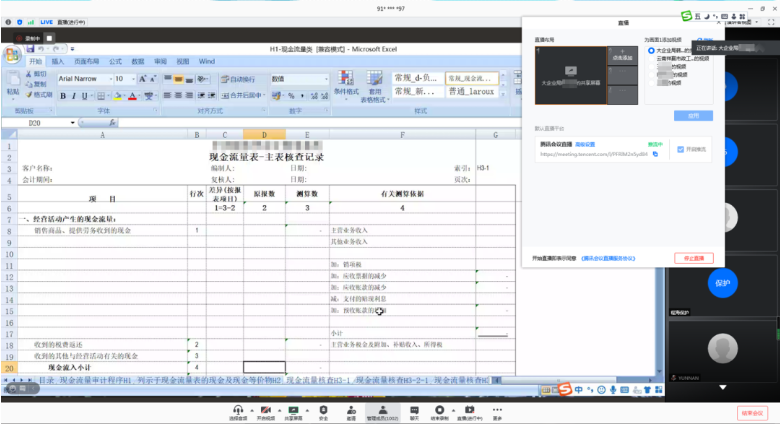Click the copy link icon beside meeting URL
This screenshot has height=424, width=780.
(x=655, y=154)
